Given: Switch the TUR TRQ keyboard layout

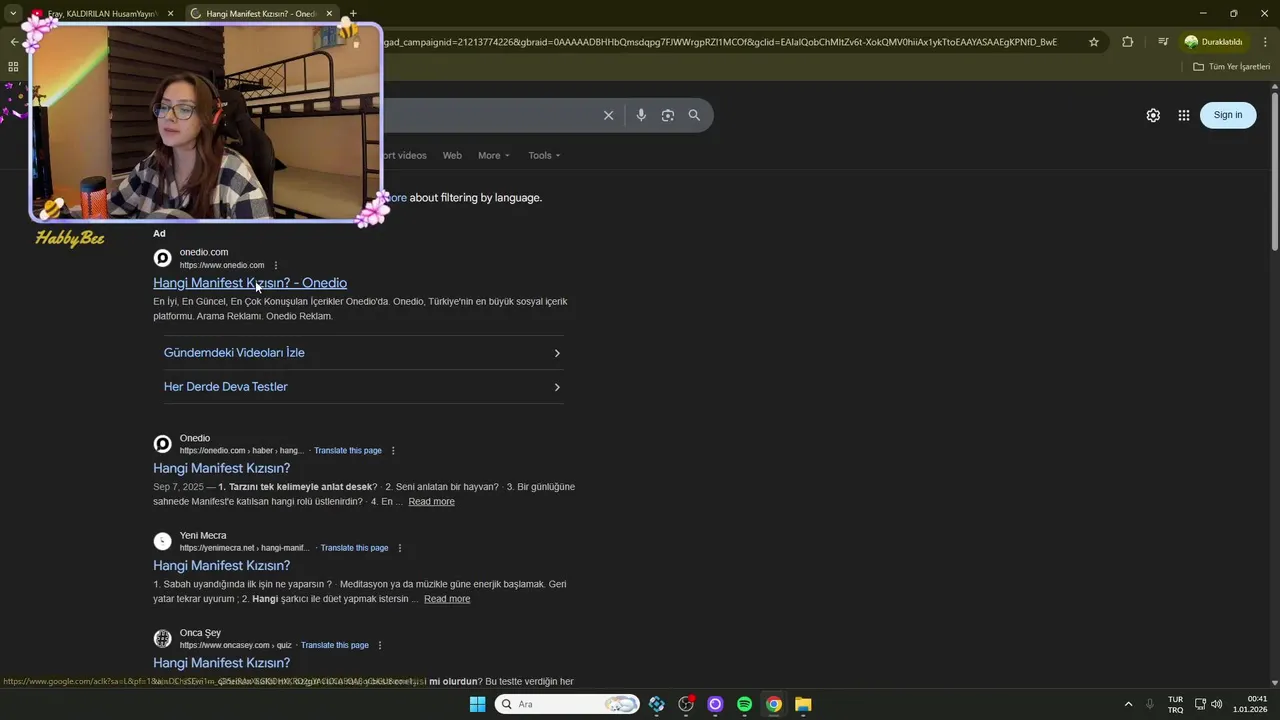Looking at the screenshot, I should 1175,704.
